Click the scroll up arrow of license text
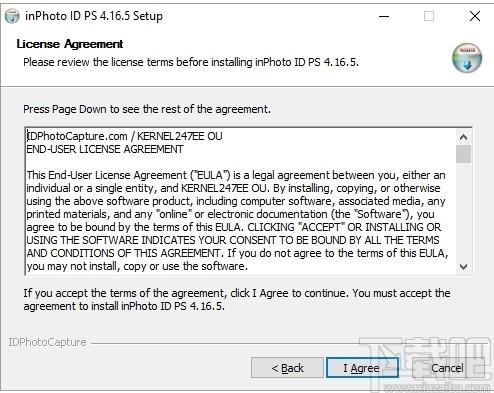Viewport: 494px width, 393px height. coord(463,137)
